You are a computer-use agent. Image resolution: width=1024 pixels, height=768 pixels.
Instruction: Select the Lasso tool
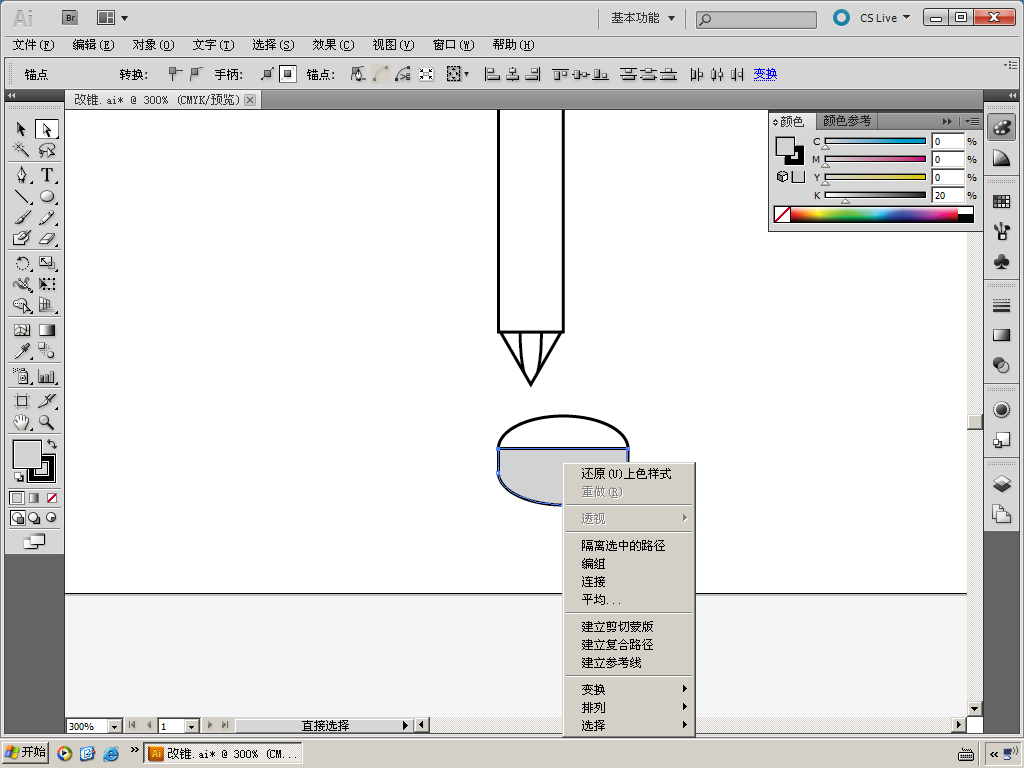pos(46,150)
